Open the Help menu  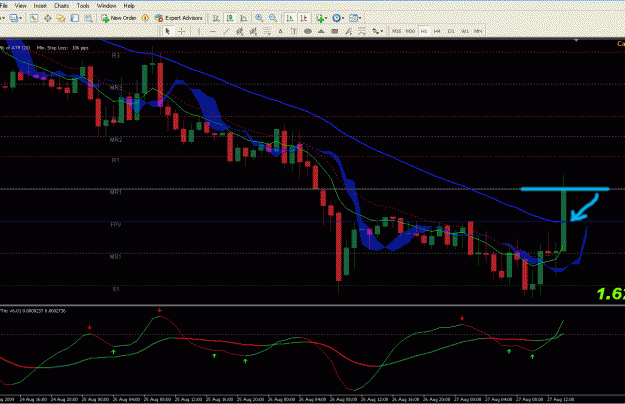(129, 6)
